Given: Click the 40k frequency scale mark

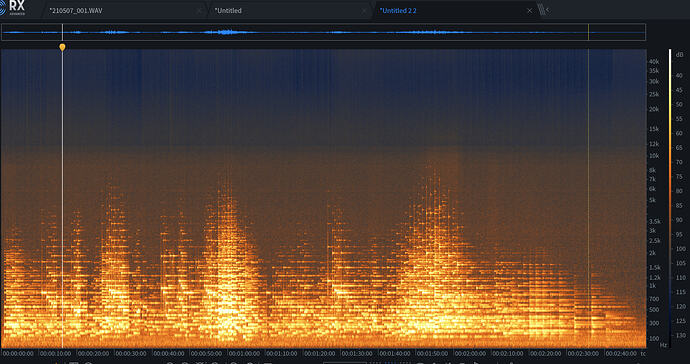Looking at the screenshot, I should 654,62.
